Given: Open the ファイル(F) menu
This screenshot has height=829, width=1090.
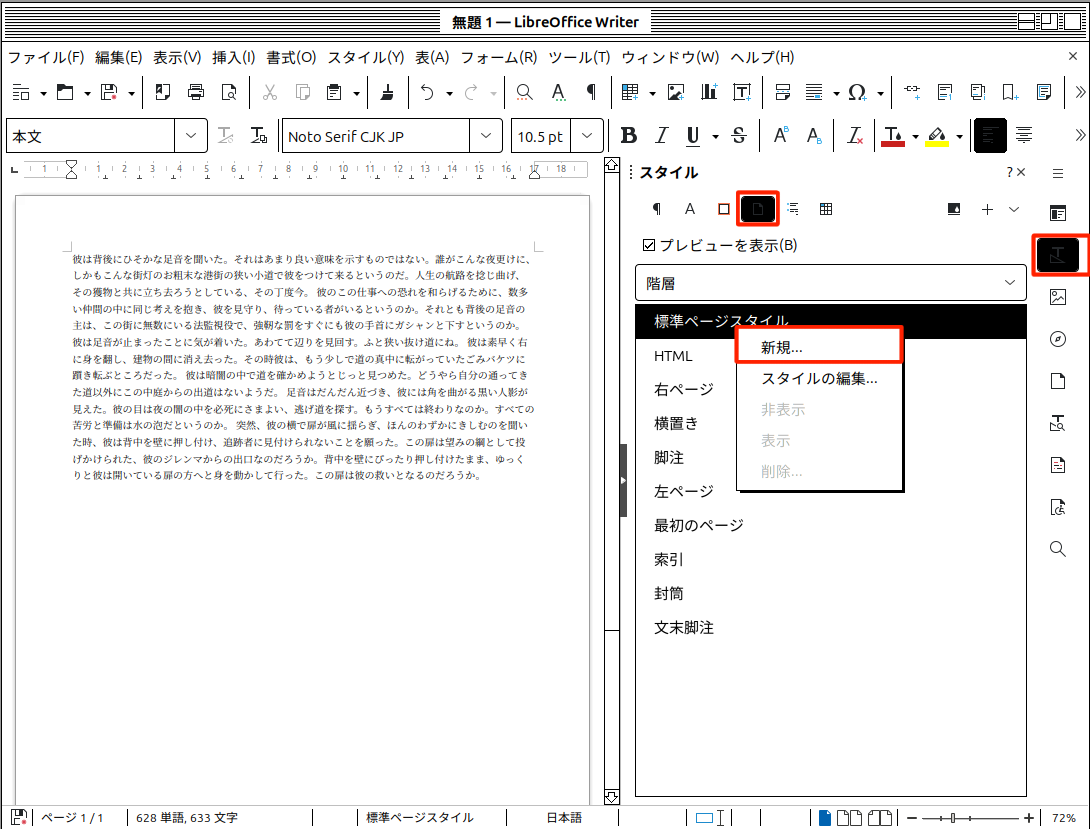Looking at the screenshot, I should click(x=46, y=57).
